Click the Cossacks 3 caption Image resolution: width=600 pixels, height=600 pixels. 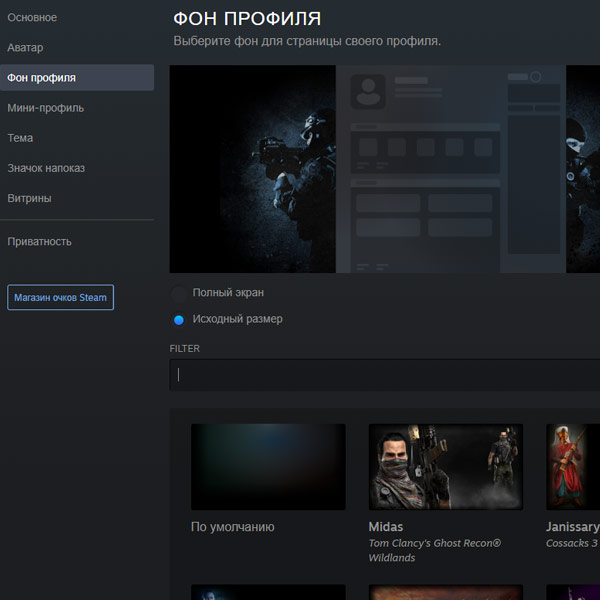(x=572, y=543)
